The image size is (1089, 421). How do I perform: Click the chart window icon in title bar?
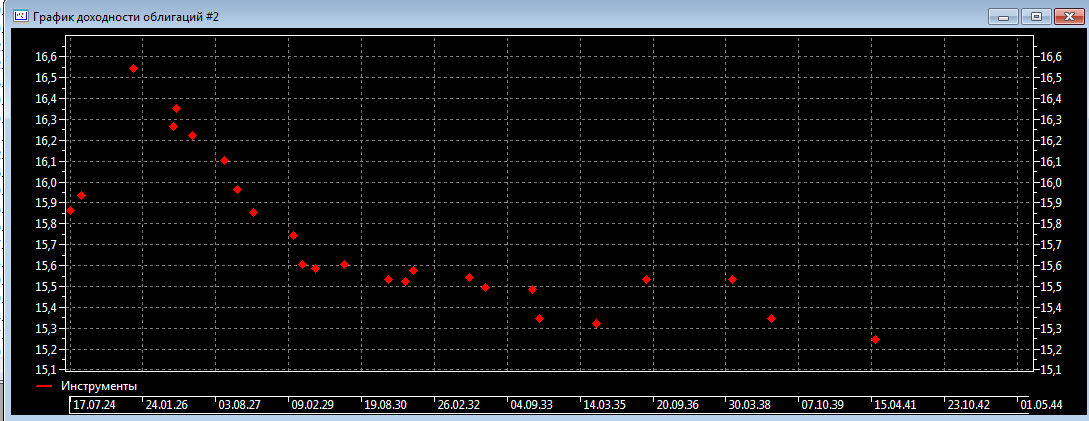click(x=20, y=15)
